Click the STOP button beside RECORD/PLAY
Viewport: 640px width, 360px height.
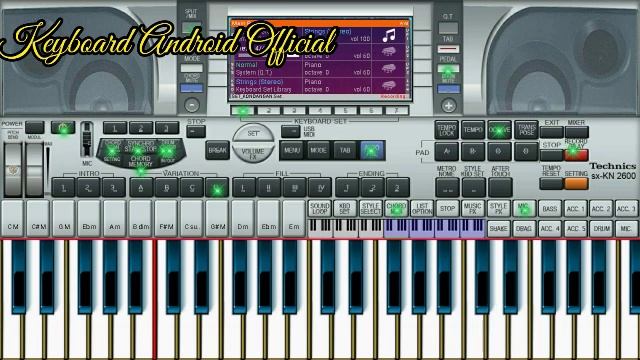pyautogui.click(x=551, y=155)
